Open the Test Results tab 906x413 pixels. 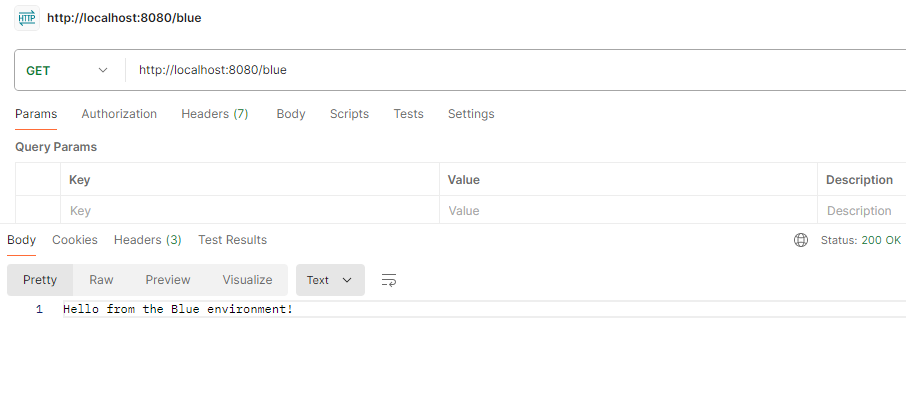232,240
